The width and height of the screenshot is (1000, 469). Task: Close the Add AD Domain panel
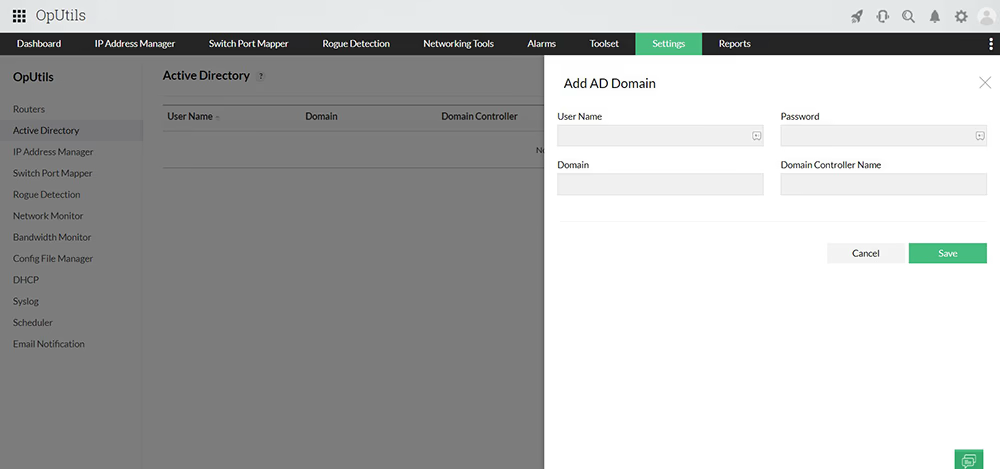[985, 82]
